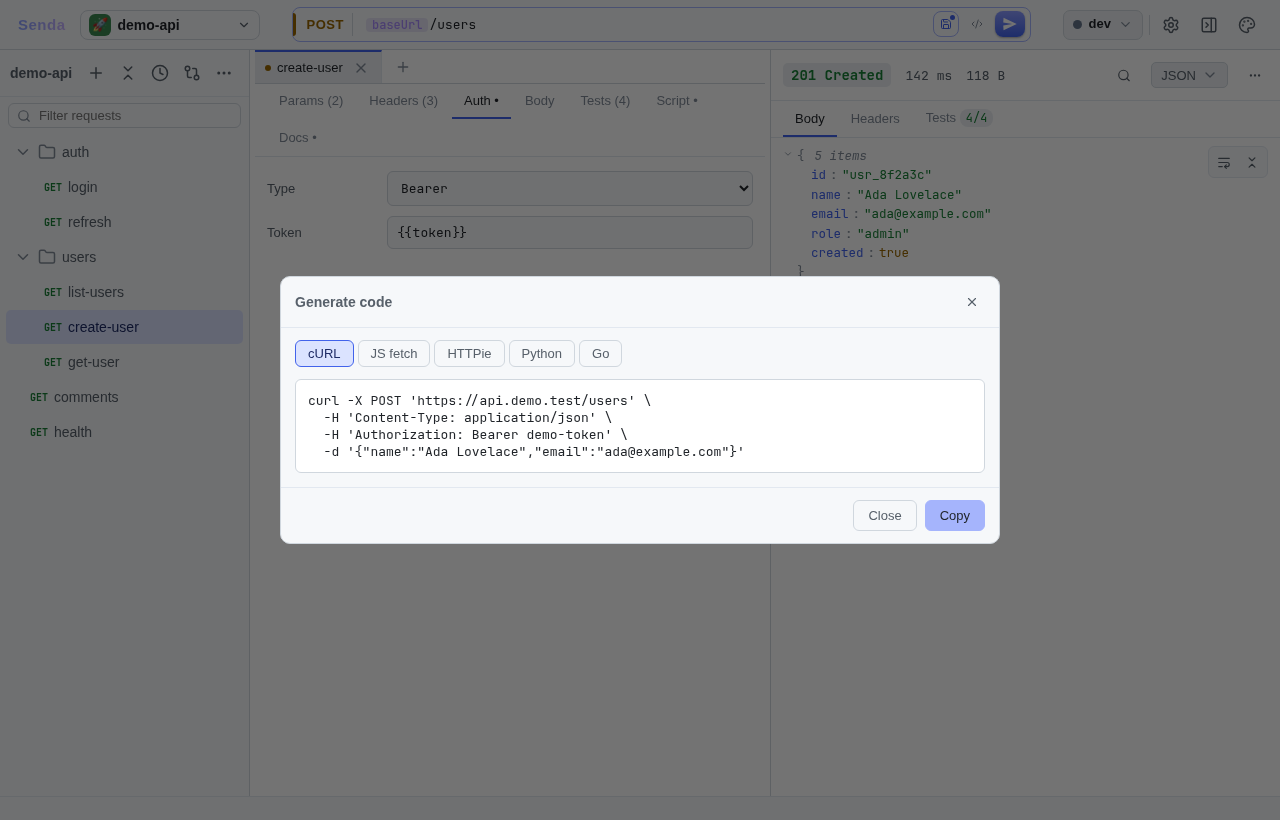Collapse the auth folder chevron

[23, 152]
